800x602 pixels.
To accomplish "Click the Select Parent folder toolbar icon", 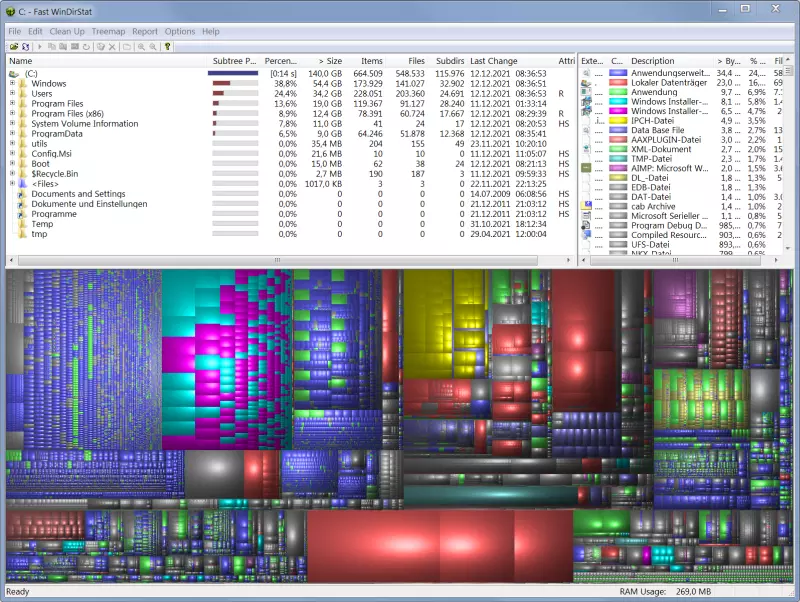I will click(127, 46).
